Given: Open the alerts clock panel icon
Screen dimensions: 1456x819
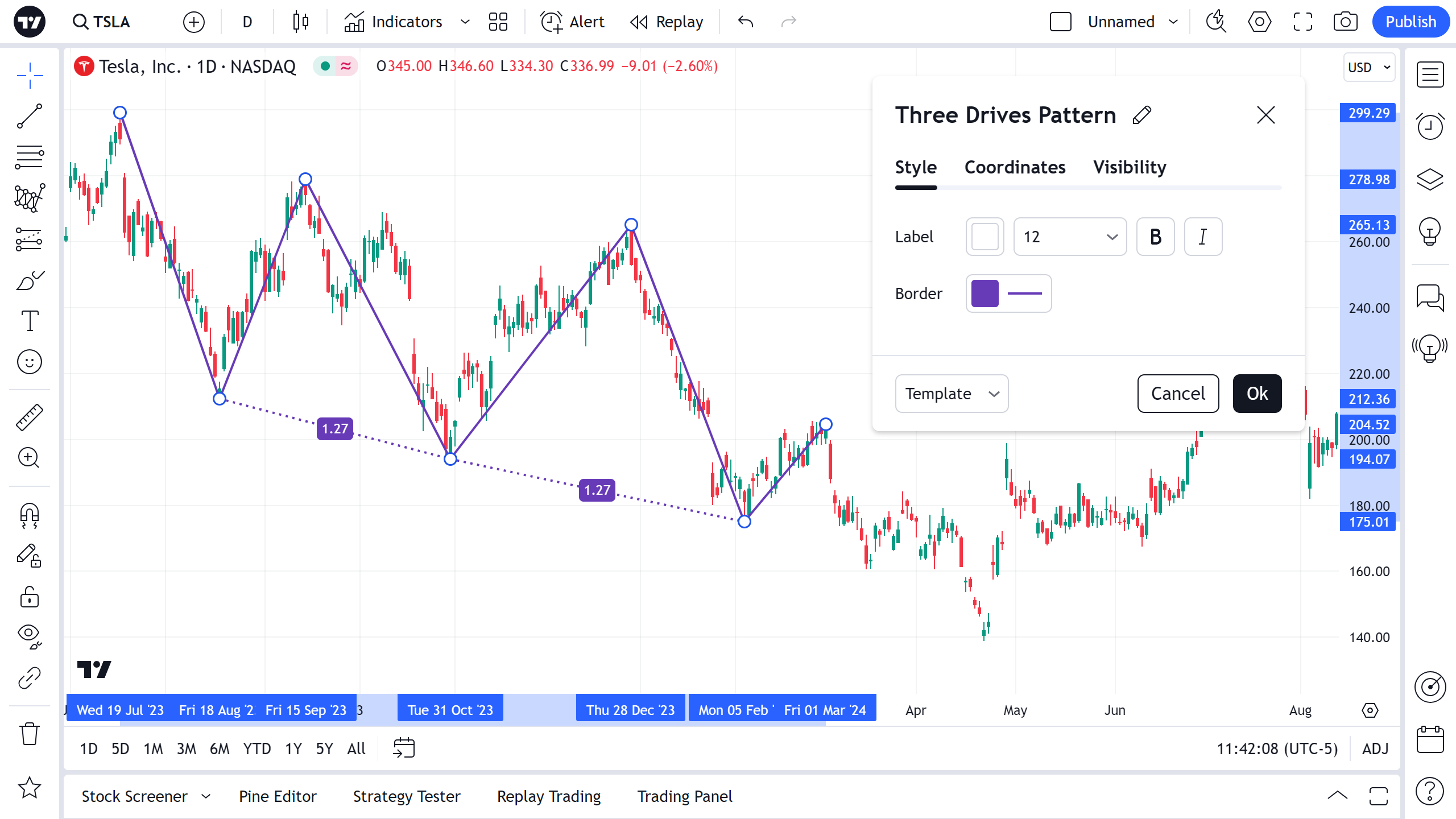Looking at the screenshot, I should (x=1430, y=126).
